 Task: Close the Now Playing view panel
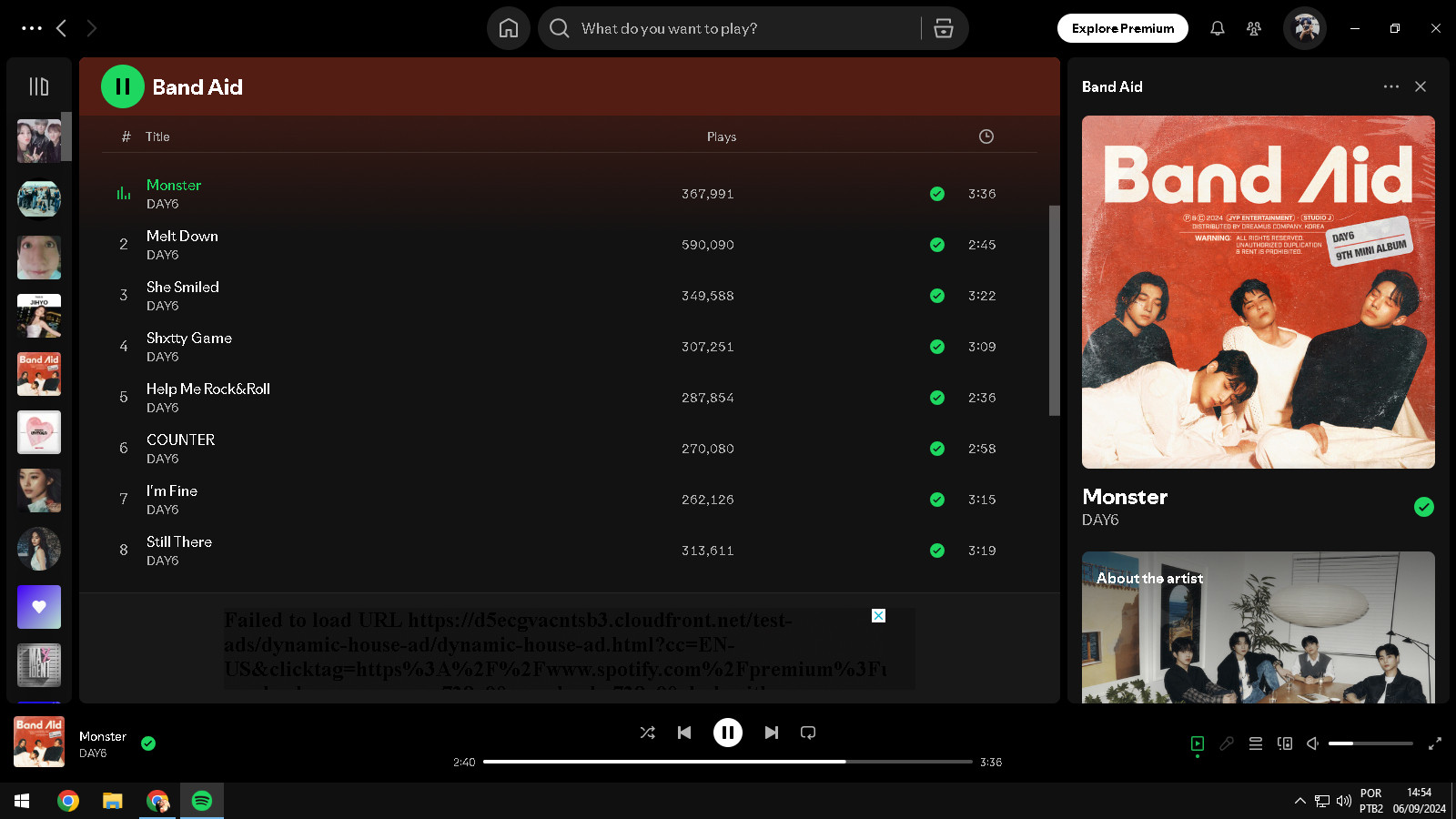[1421, 86]
